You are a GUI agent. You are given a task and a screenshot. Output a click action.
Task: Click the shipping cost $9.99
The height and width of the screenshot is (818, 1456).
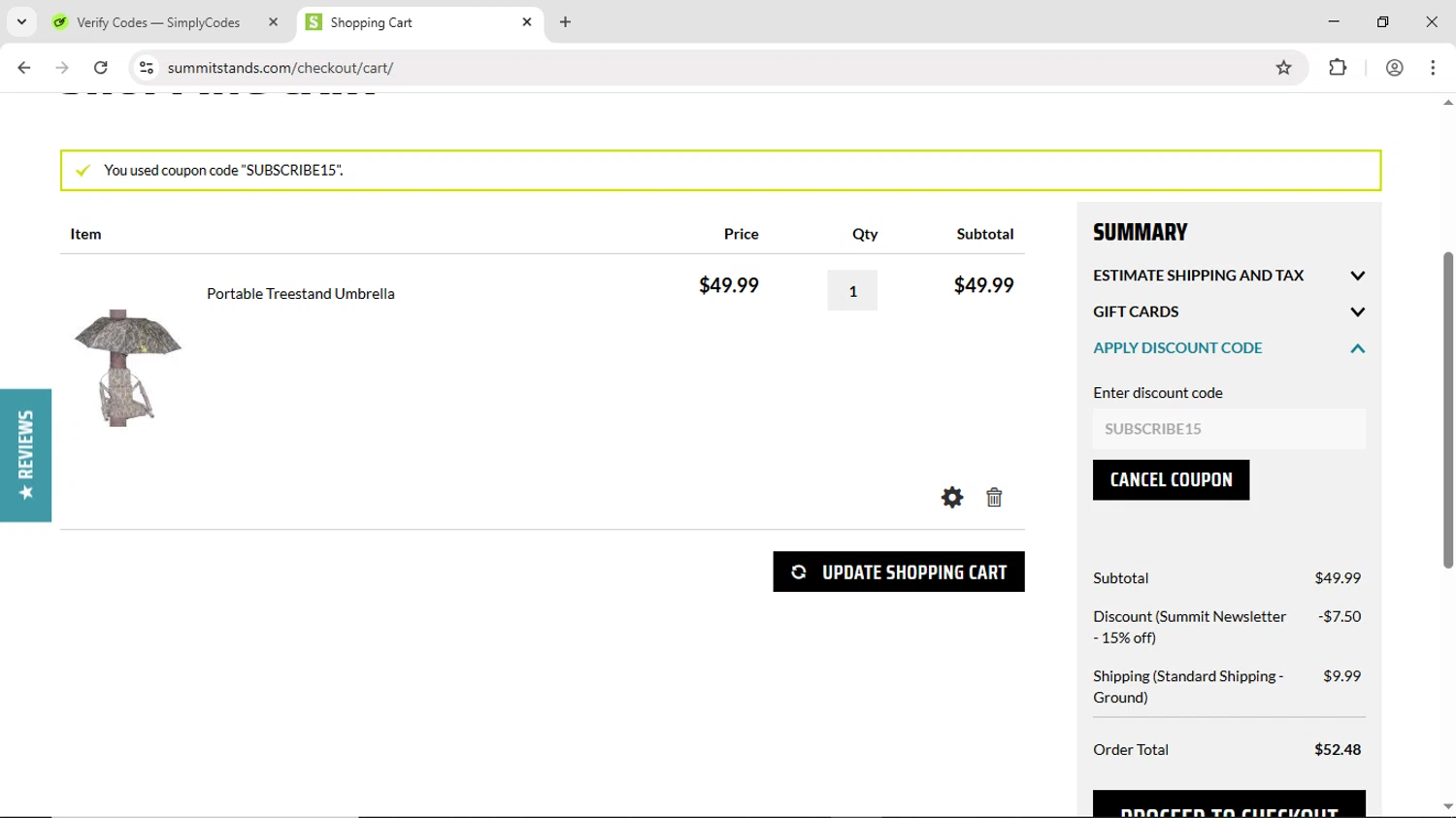(1342, 675)
